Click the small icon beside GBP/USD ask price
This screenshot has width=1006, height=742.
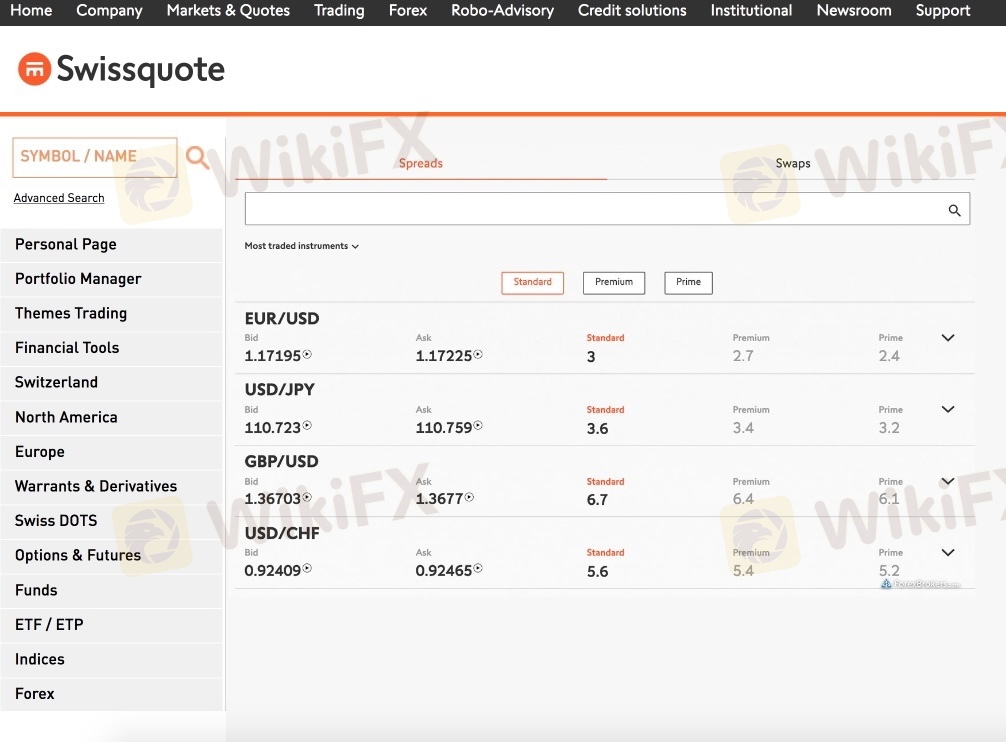pos(470,498)
